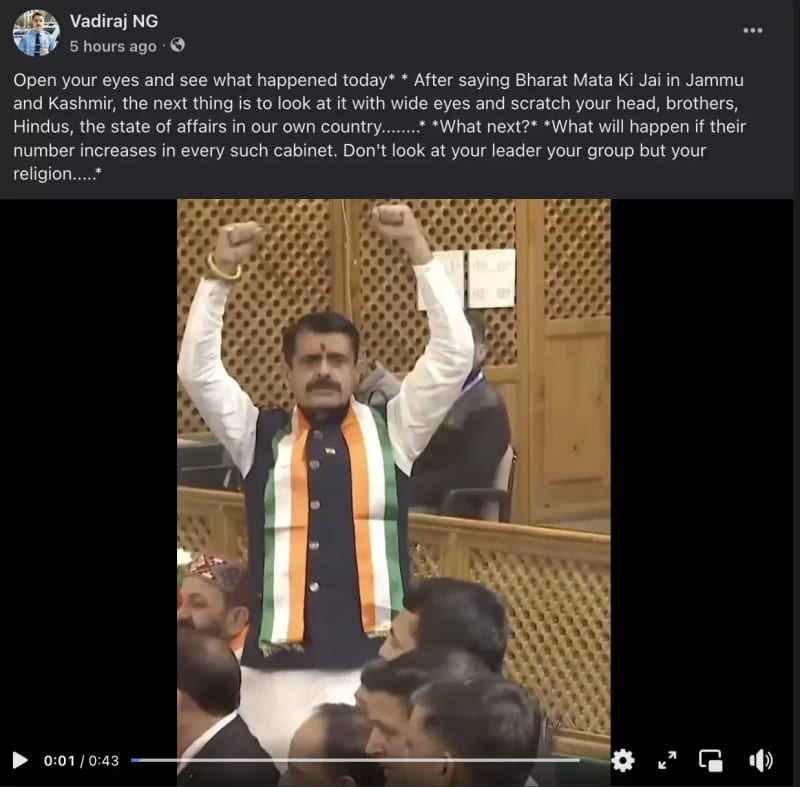The width and height of the screenshot is (800, 787).
Task: Open Vadiraj NG profile name link
Action: [x=114, y=21]
